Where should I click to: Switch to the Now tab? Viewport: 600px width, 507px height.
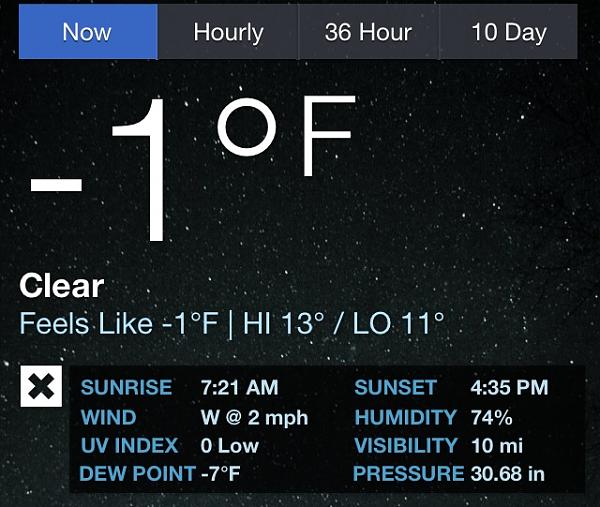click(x=87, y=32)
